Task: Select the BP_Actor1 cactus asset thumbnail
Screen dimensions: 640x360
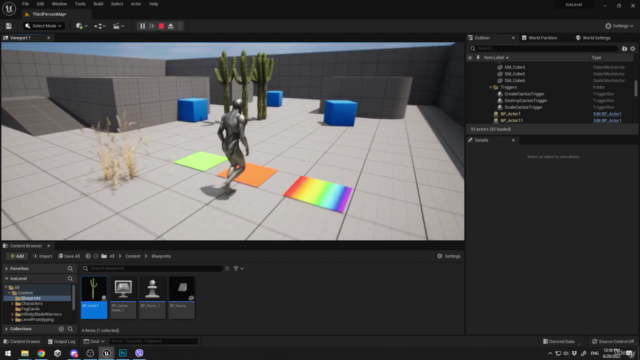Action: 94,298
